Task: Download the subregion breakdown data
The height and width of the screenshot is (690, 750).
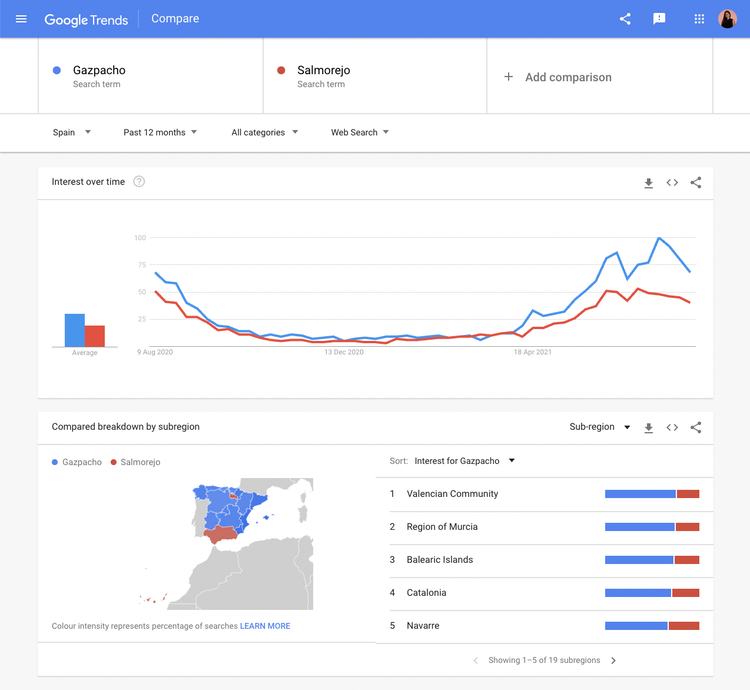Action: point(648,427)
